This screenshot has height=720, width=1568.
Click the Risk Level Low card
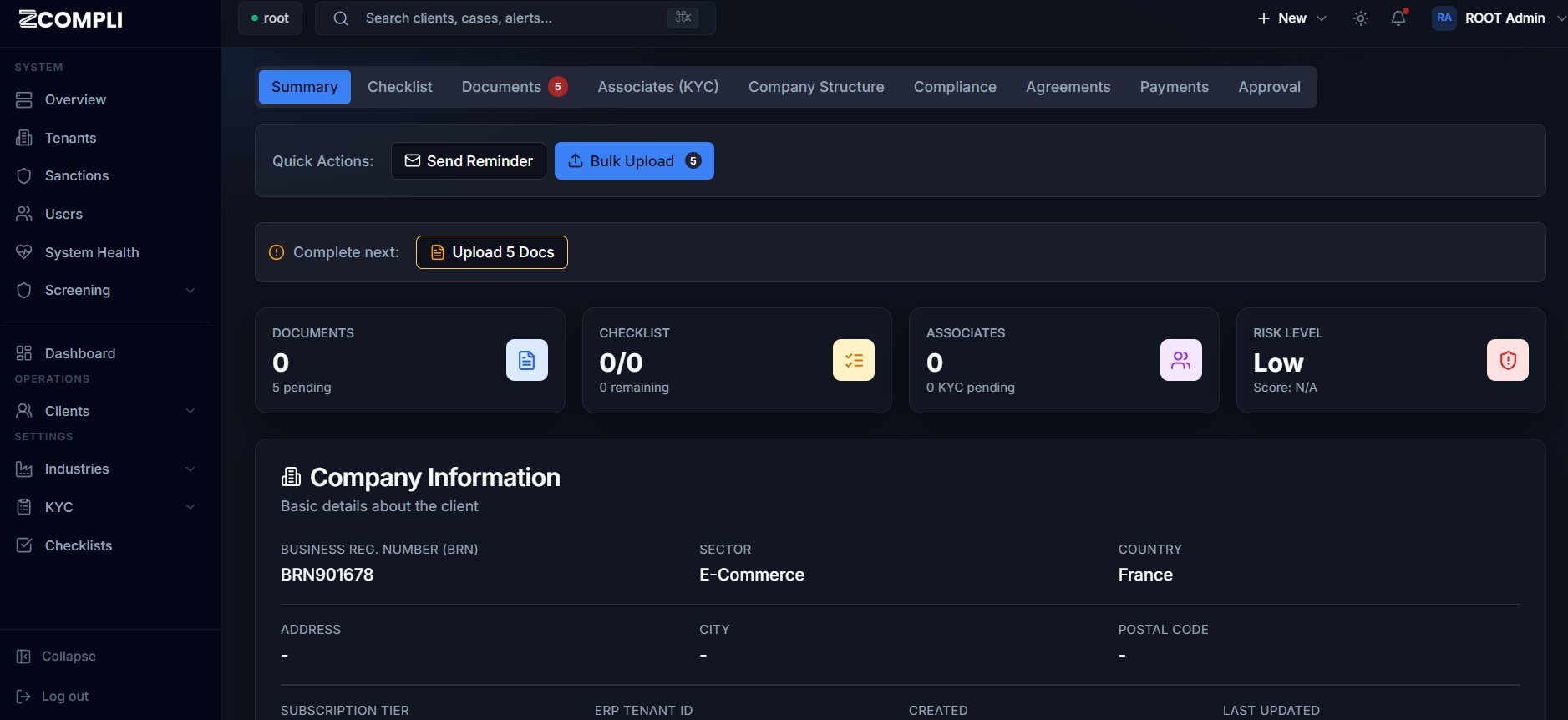pyautogui.click(x=1391, y=360)
